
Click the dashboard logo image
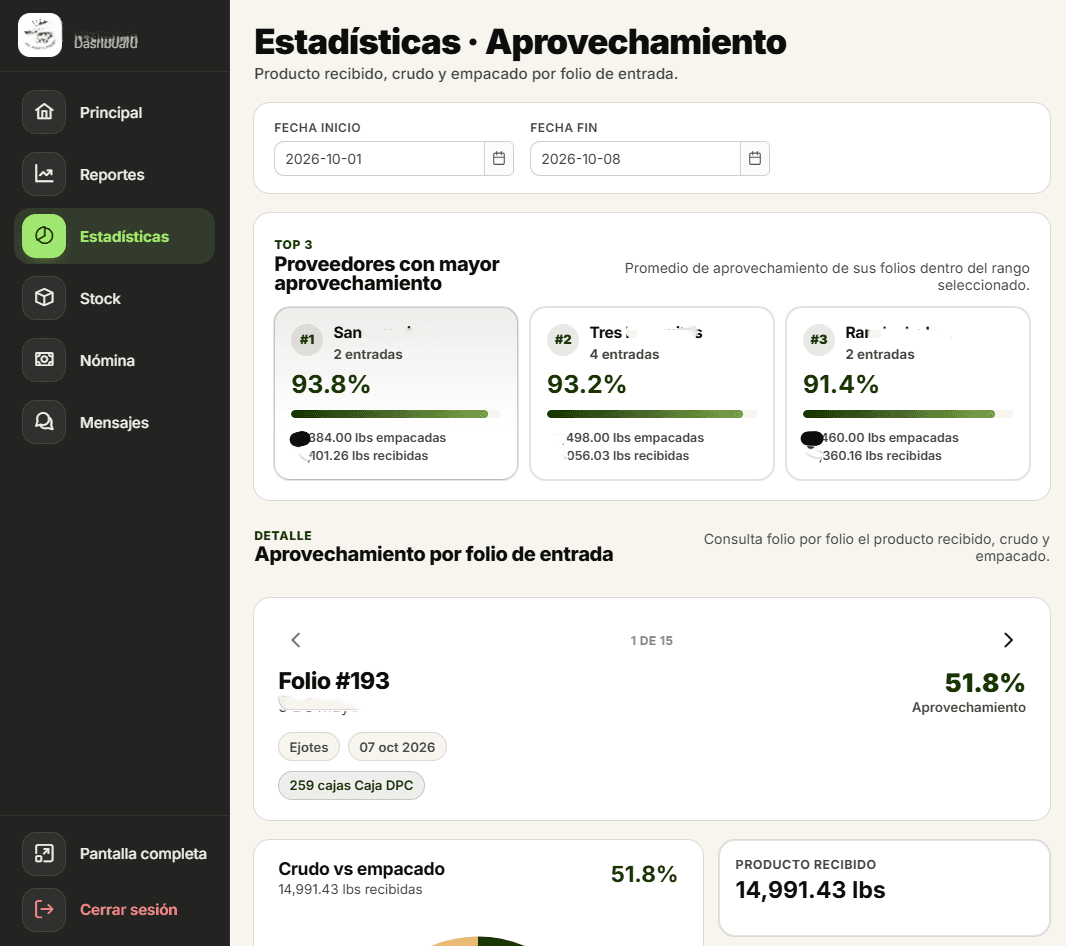[40, 35]
